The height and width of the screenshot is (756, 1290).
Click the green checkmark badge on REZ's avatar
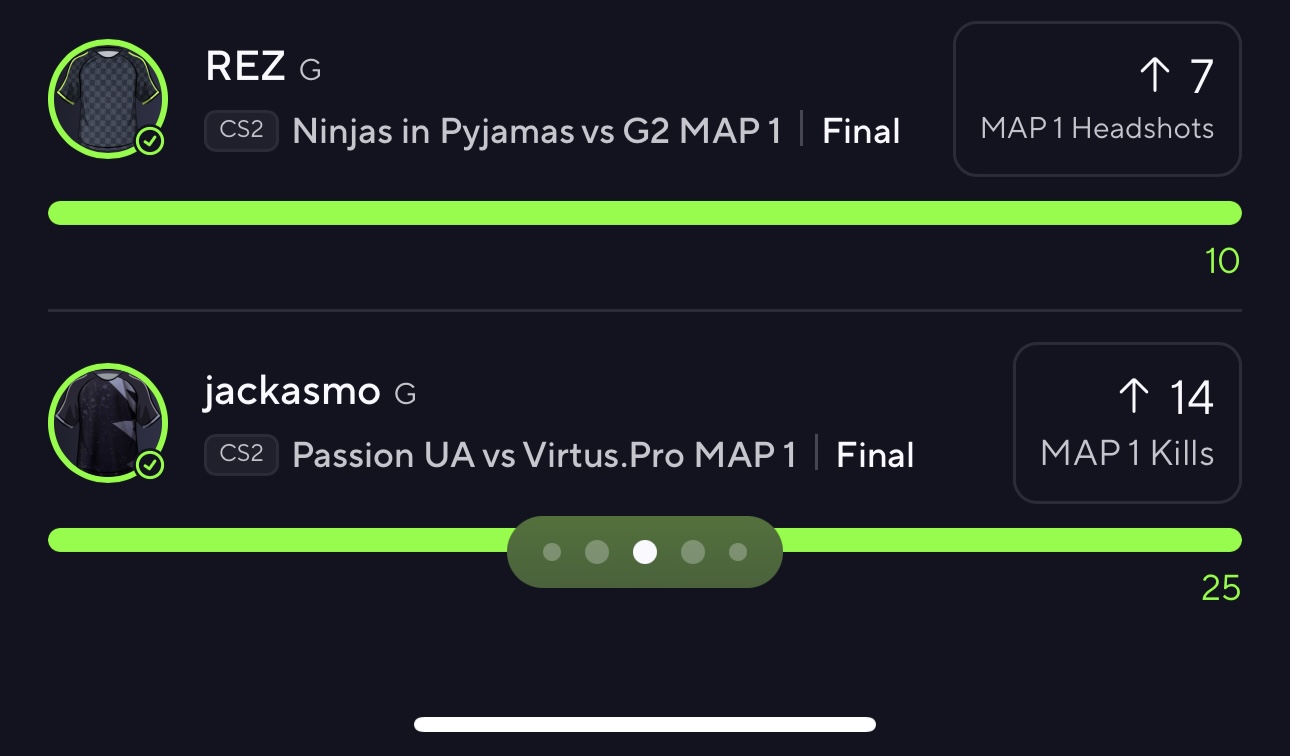(x=150, y=142)
